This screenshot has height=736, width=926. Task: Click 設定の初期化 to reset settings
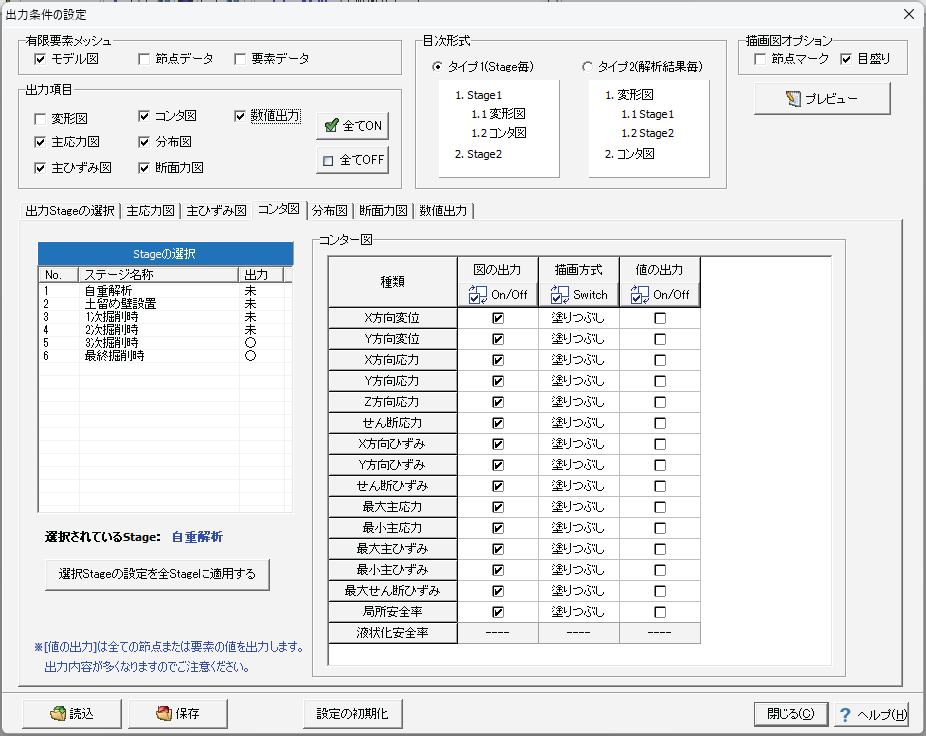[352, 713]
